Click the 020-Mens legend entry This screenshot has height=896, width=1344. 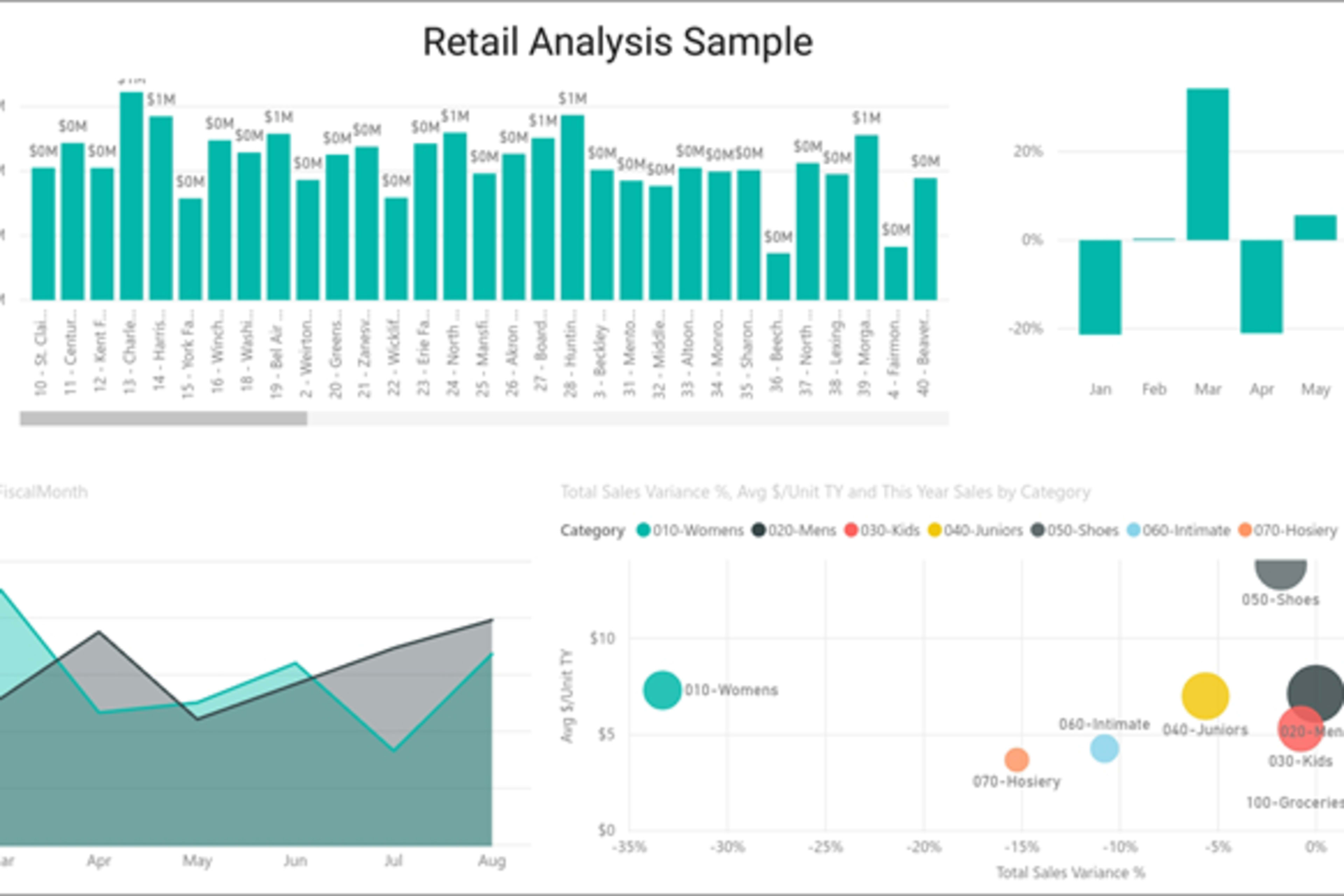794,530
